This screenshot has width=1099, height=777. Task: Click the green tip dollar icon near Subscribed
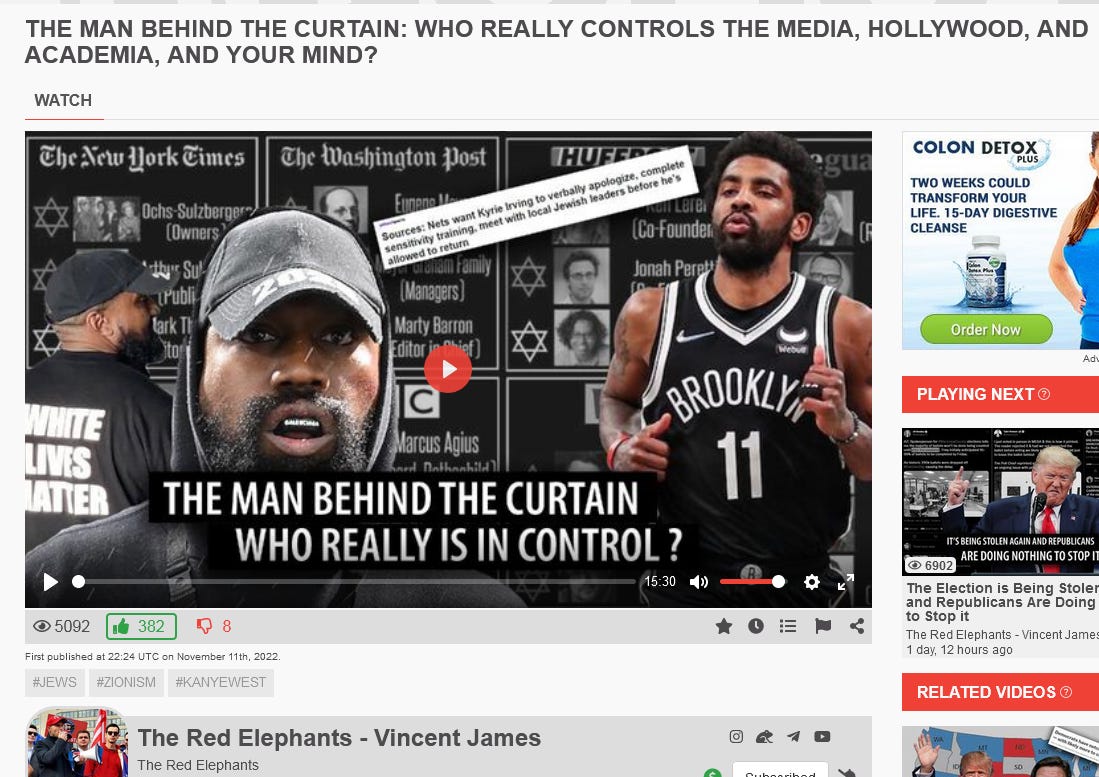click(x=712, y=773)
